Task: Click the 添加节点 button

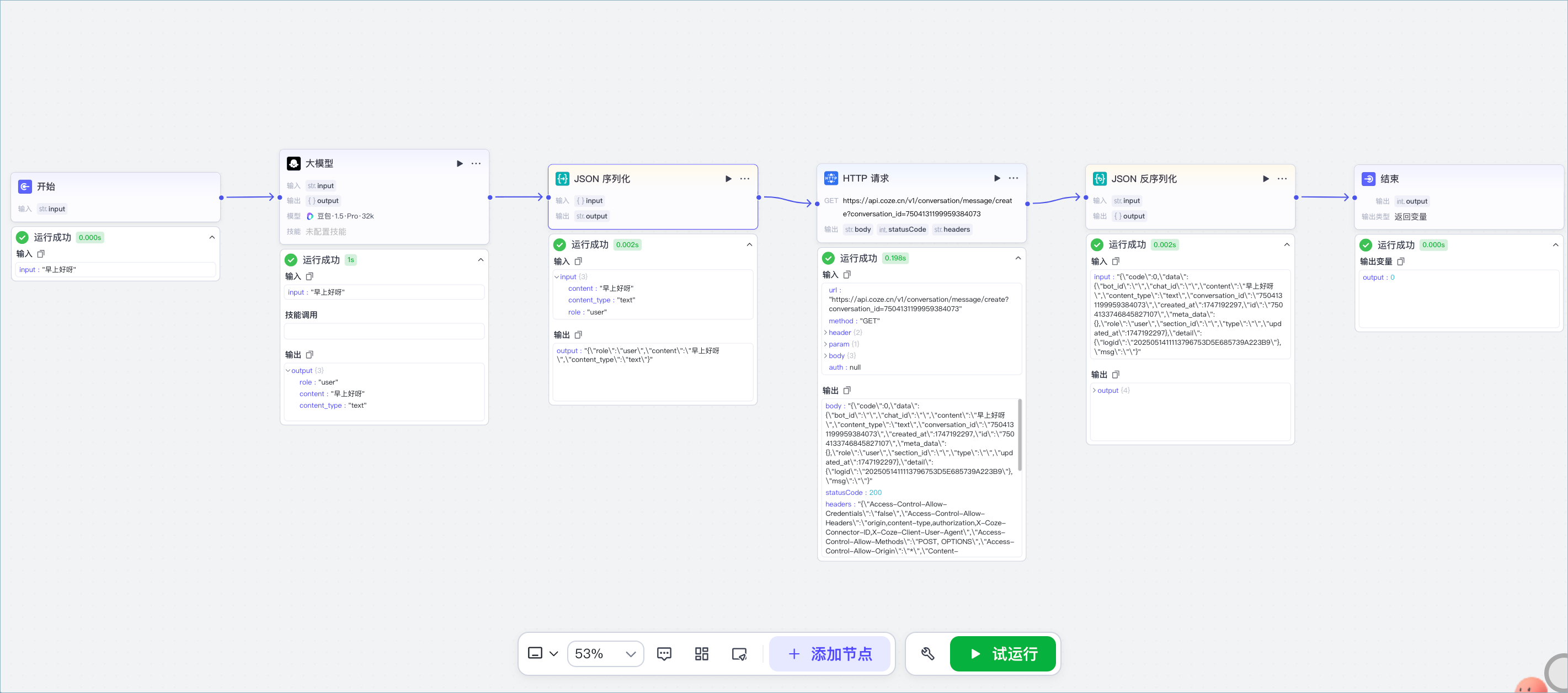Action: [830, 653]
